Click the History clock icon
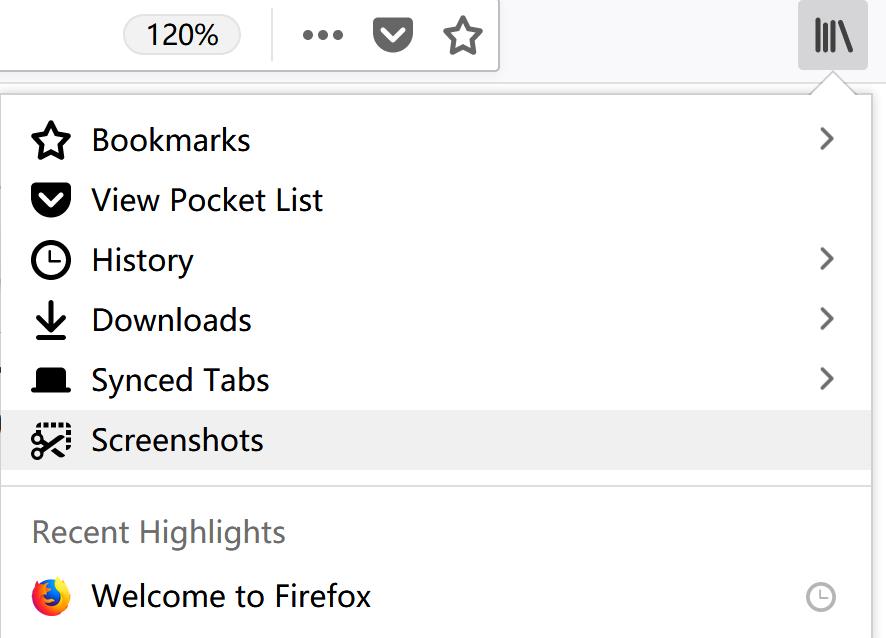The width and height of the screenshot is (886, 638). (51, 261)
